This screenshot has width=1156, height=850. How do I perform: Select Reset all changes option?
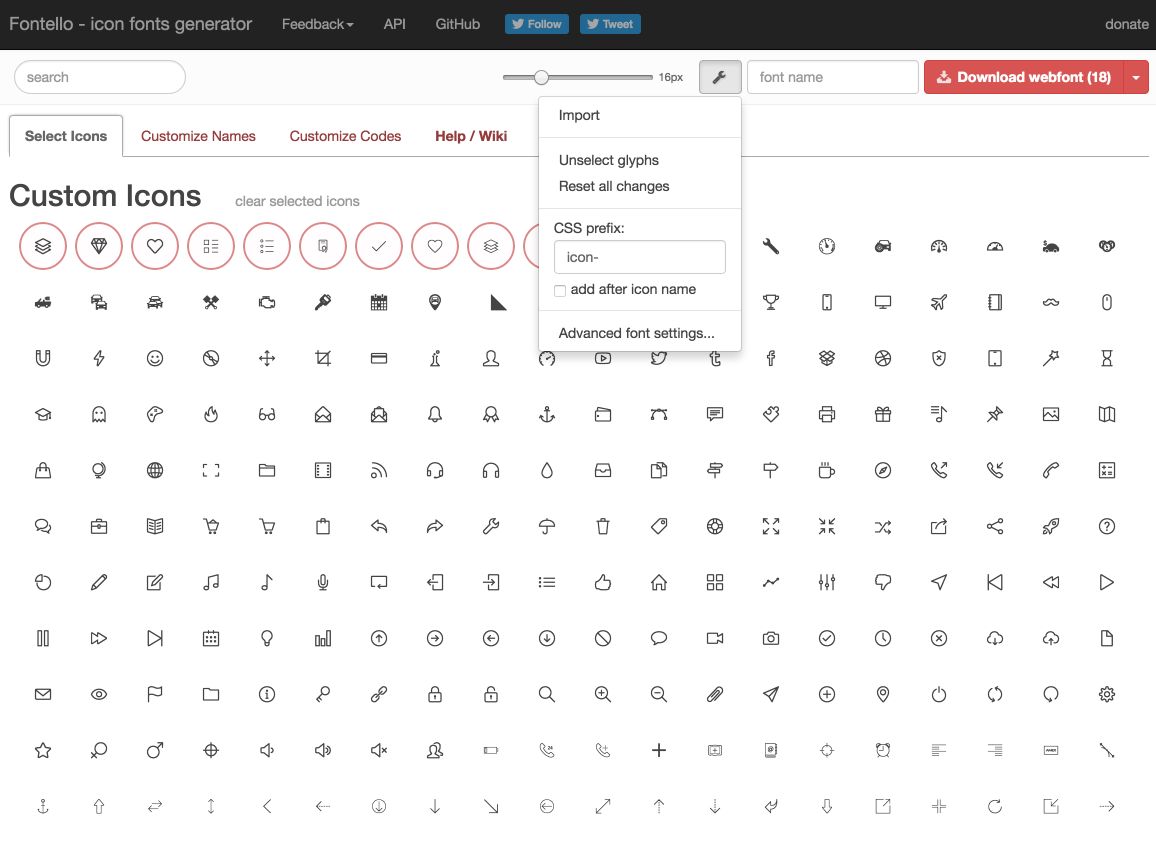(x=614, y=187)
